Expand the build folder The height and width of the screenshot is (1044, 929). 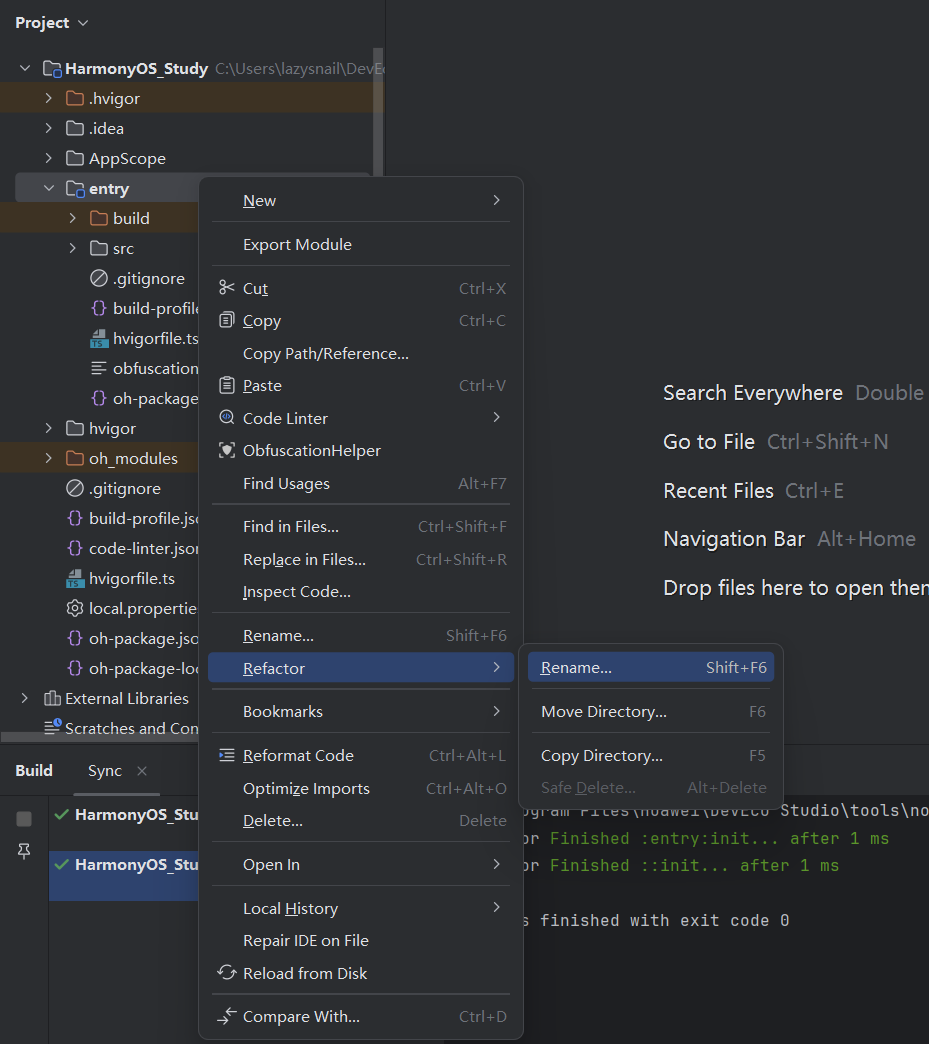click(73, 218)
